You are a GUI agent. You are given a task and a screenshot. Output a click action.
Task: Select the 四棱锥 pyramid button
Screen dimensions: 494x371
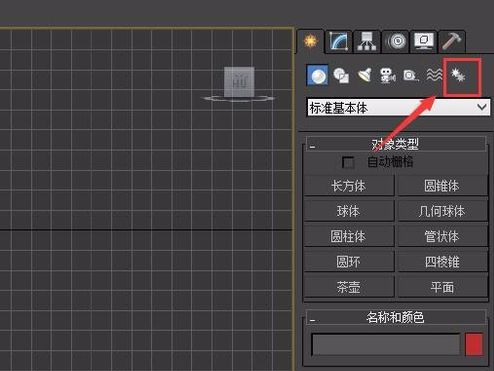click(x=442, y=262)
